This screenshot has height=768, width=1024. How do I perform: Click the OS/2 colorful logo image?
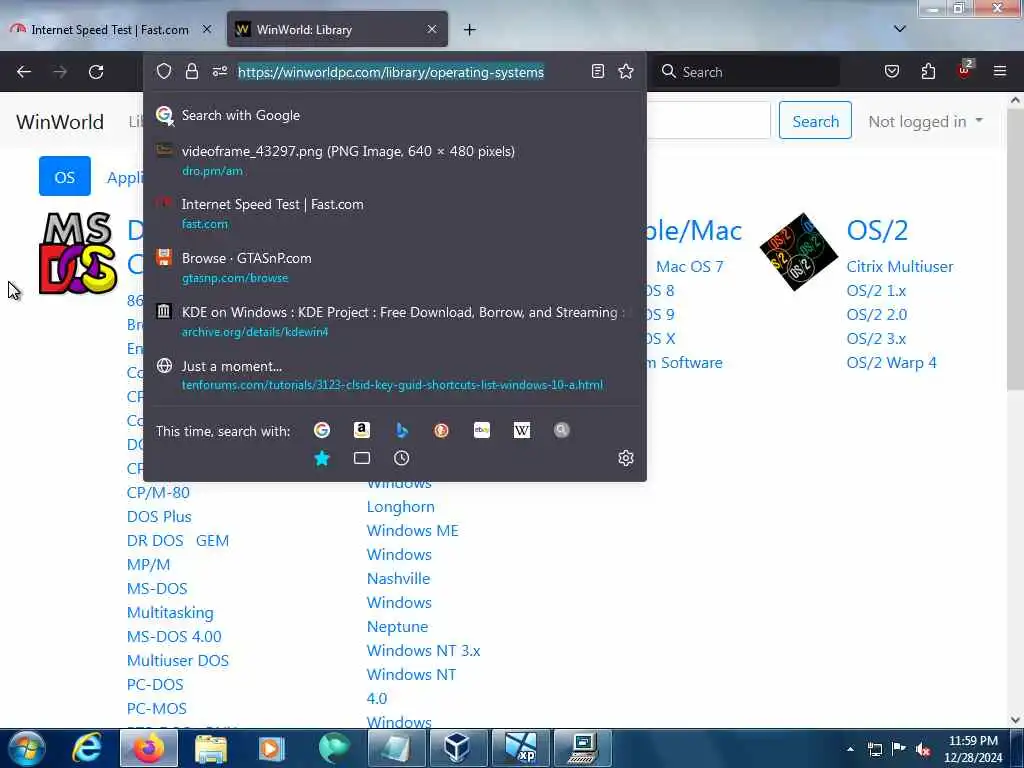click(x=799, y=251)
